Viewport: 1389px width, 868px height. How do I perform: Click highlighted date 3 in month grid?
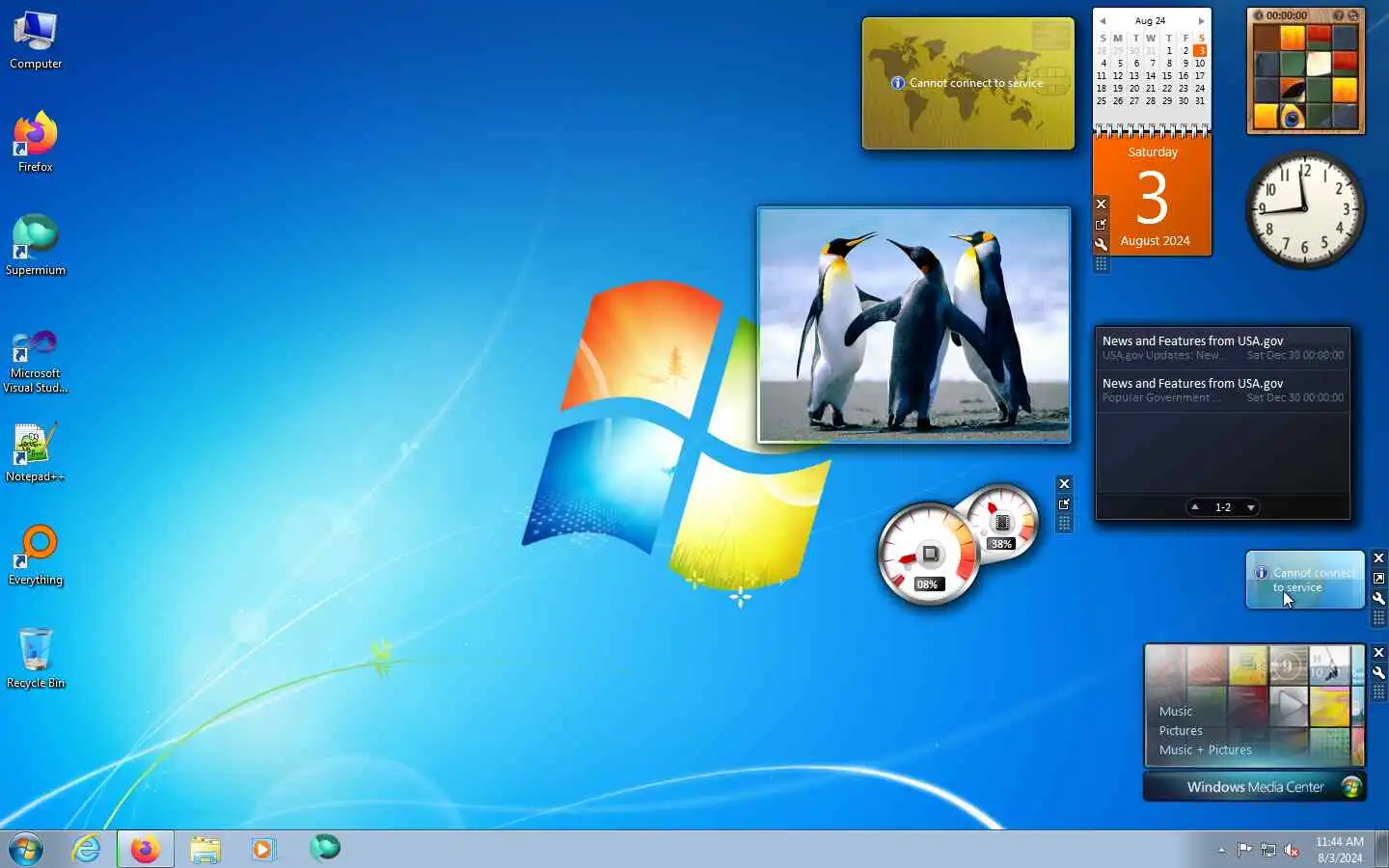point(1200,50)
